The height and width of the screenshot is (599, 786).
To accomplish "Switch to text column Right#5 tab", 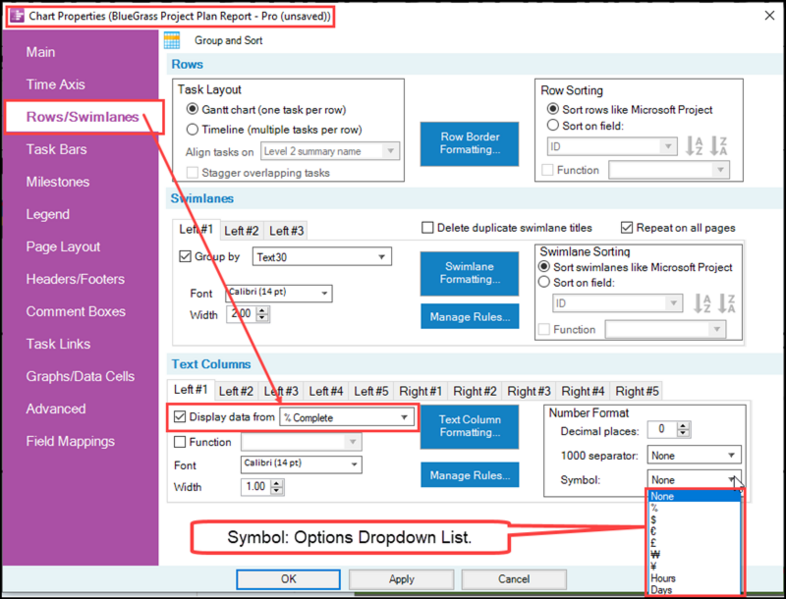I will click(x=637, y=391).
